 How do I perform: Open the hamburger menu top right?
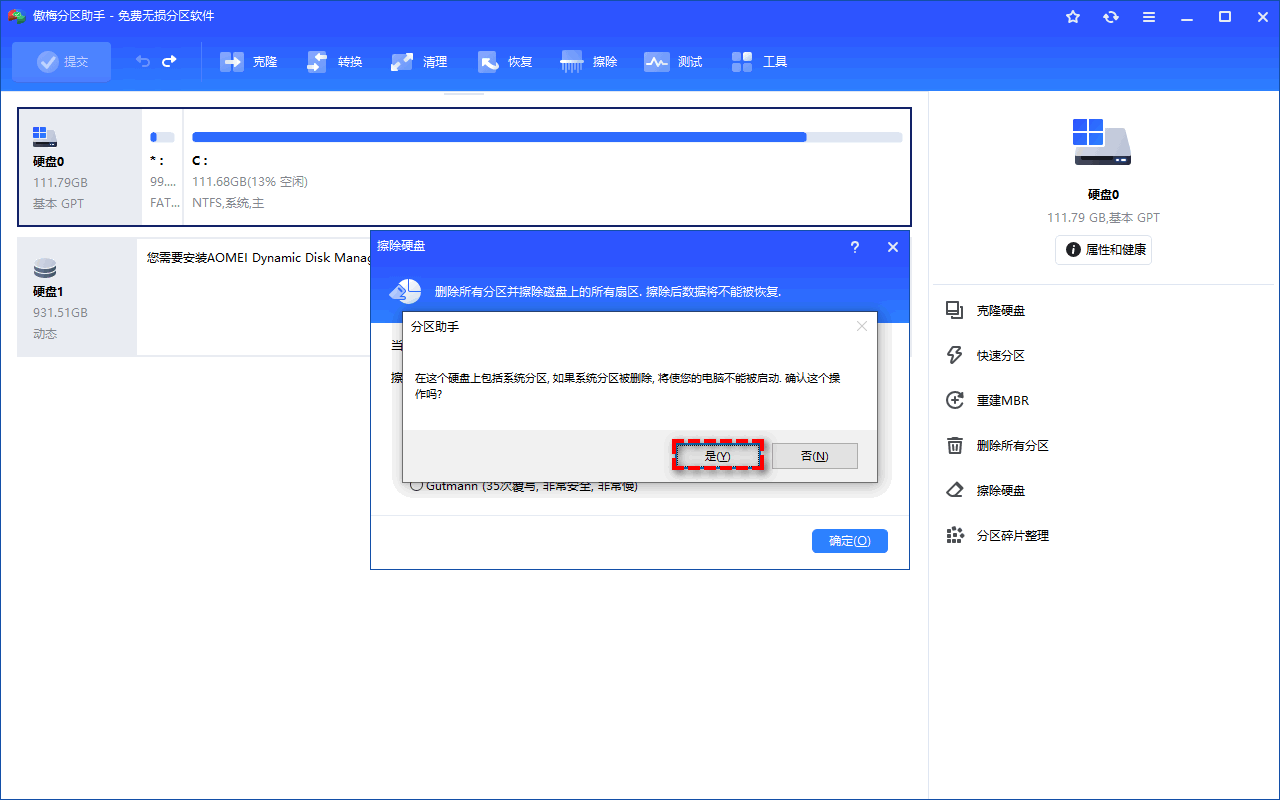1148,16
